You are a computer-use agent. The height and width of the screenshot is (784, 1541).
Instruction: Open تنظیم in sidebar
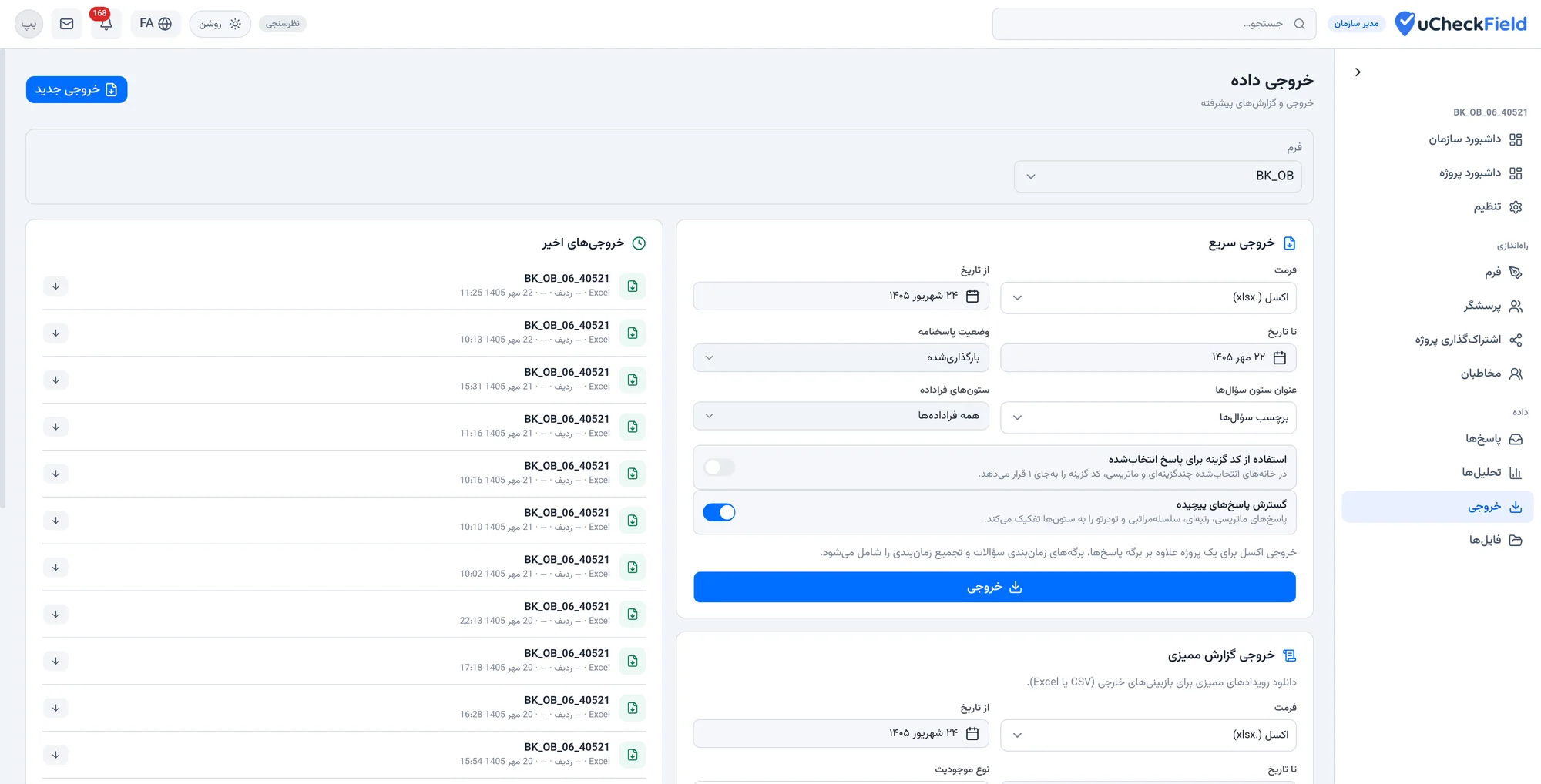click(1438, 207)
